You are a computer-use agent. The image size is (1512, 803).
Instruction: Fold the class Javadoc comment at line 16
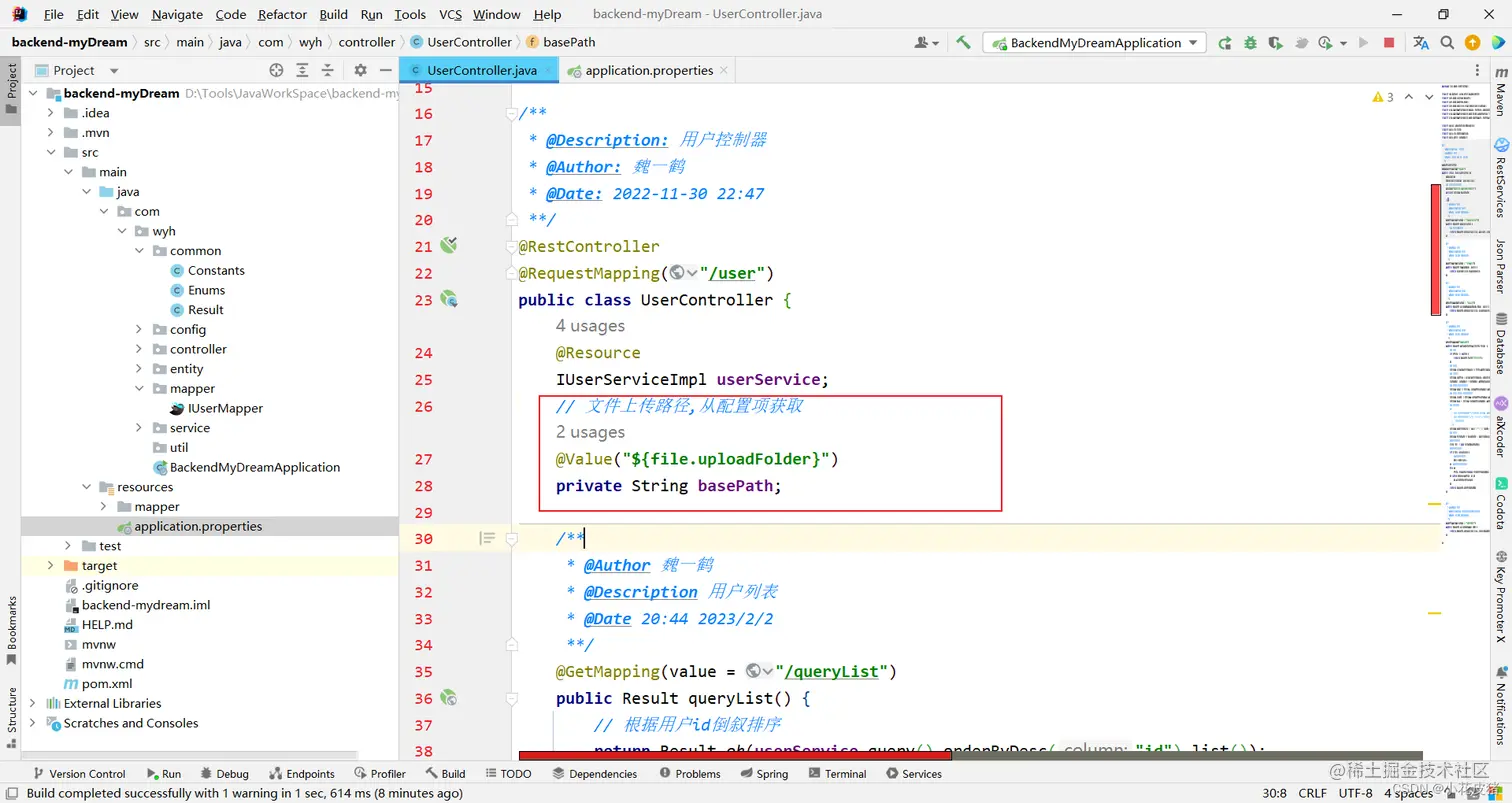click(x=511, y=114)
